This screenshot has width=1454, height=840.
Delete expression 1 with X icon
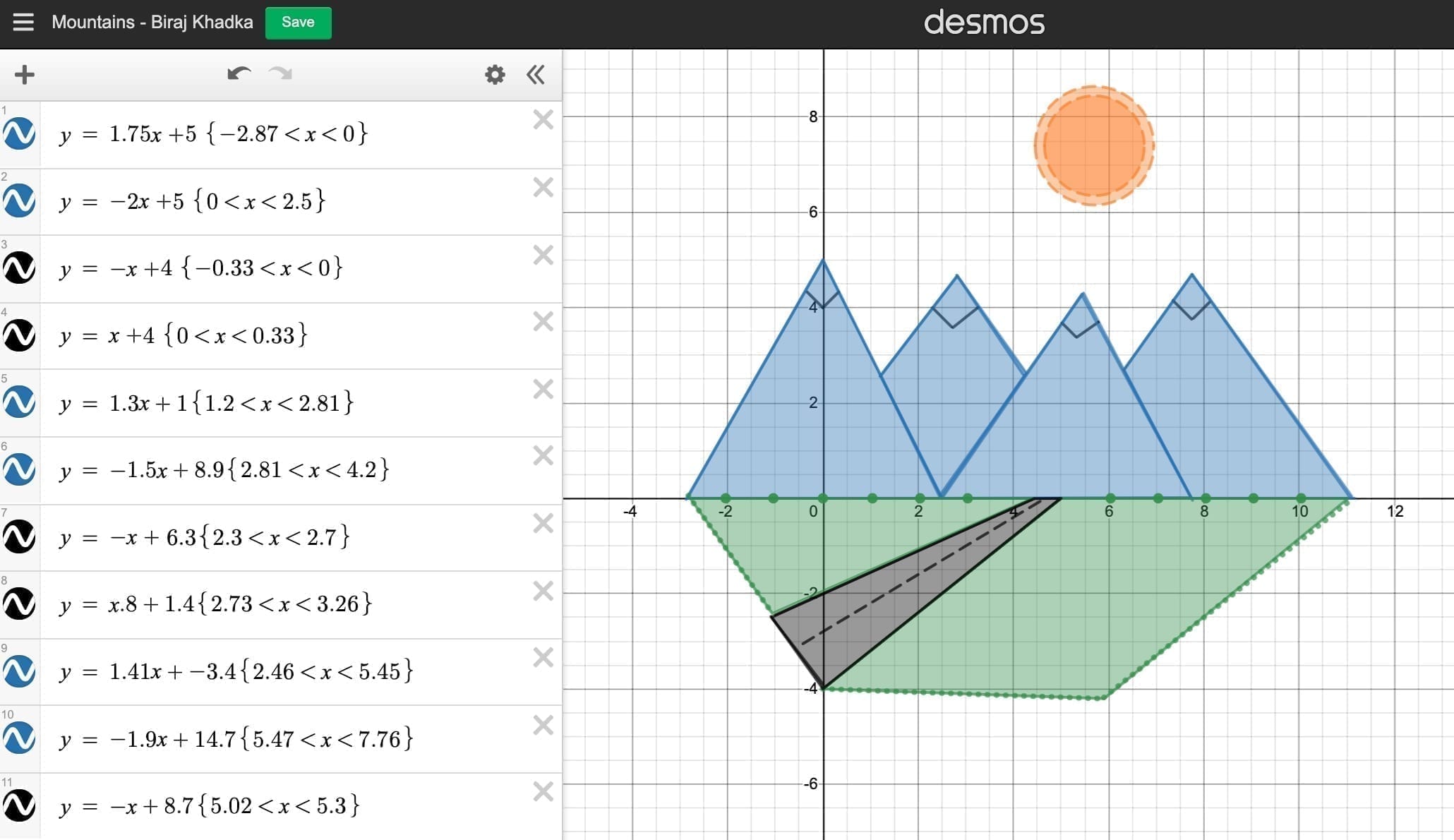pyautogui.click(x=543, y=120)
